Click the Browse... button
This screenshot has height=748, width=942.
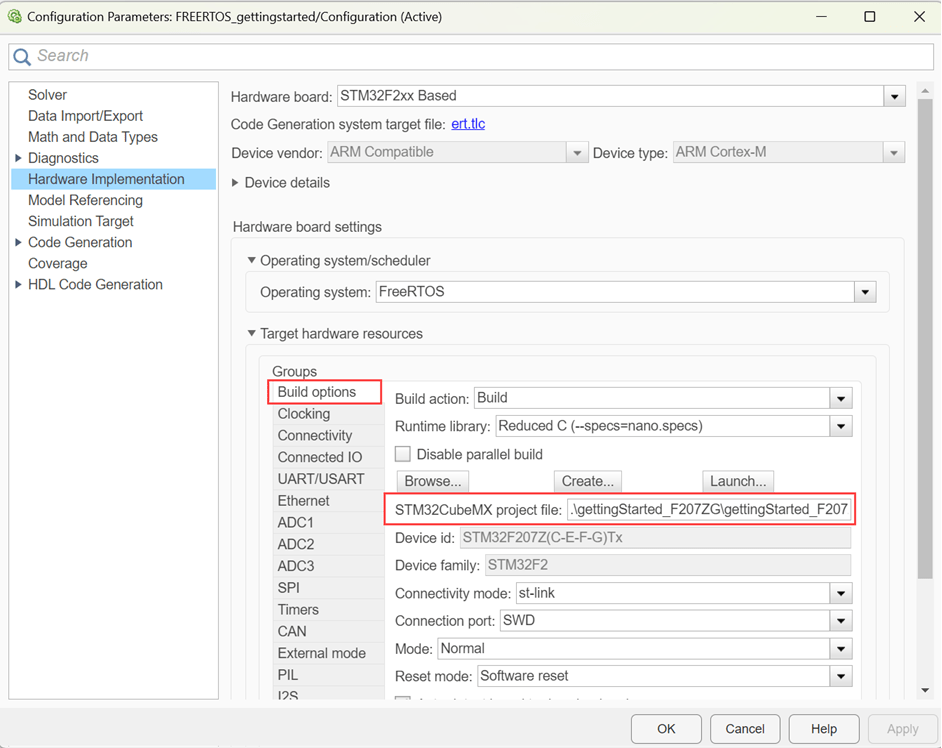432,481
